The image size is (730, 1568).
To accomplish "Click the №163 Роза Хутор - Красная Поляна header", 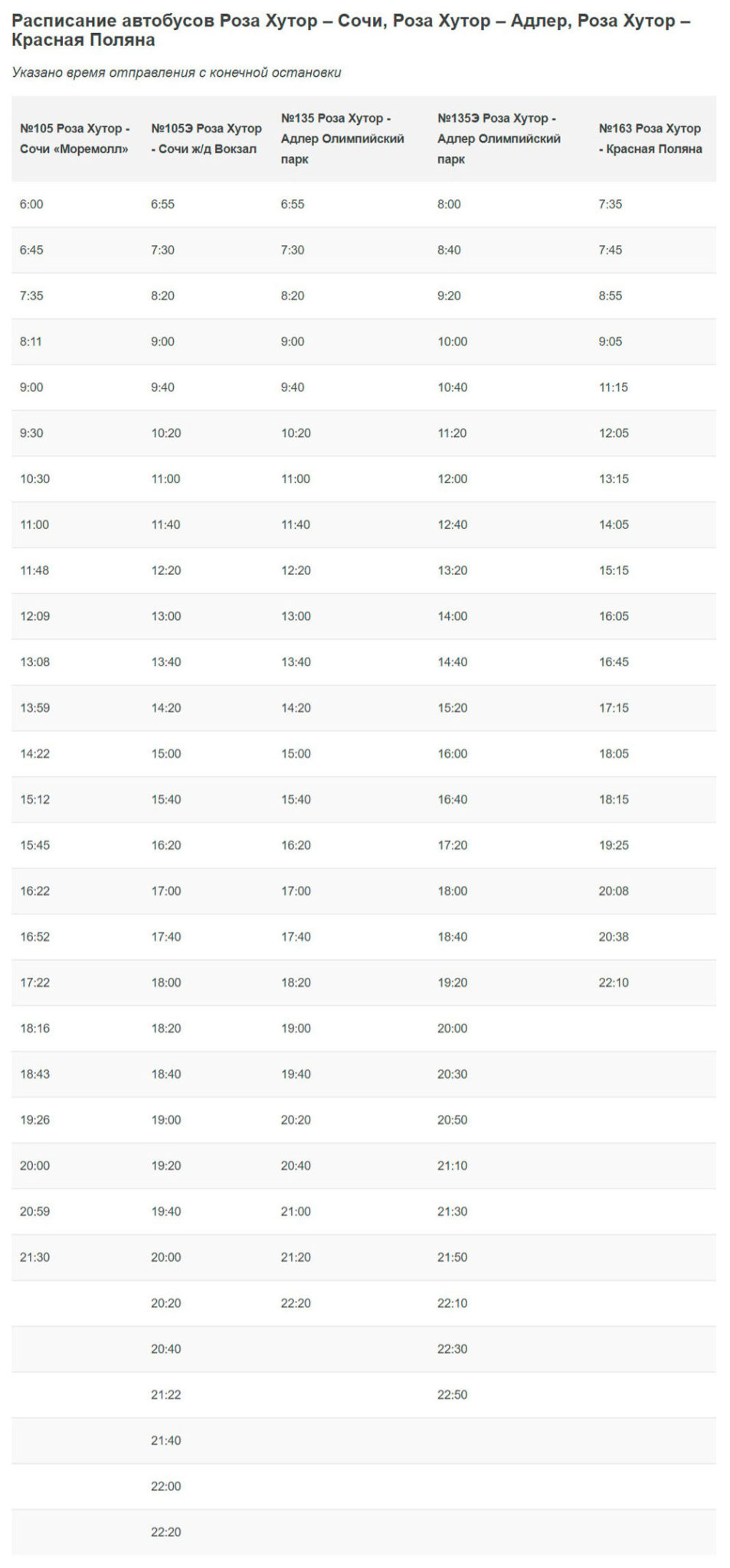I will click(x=650, y=139).
